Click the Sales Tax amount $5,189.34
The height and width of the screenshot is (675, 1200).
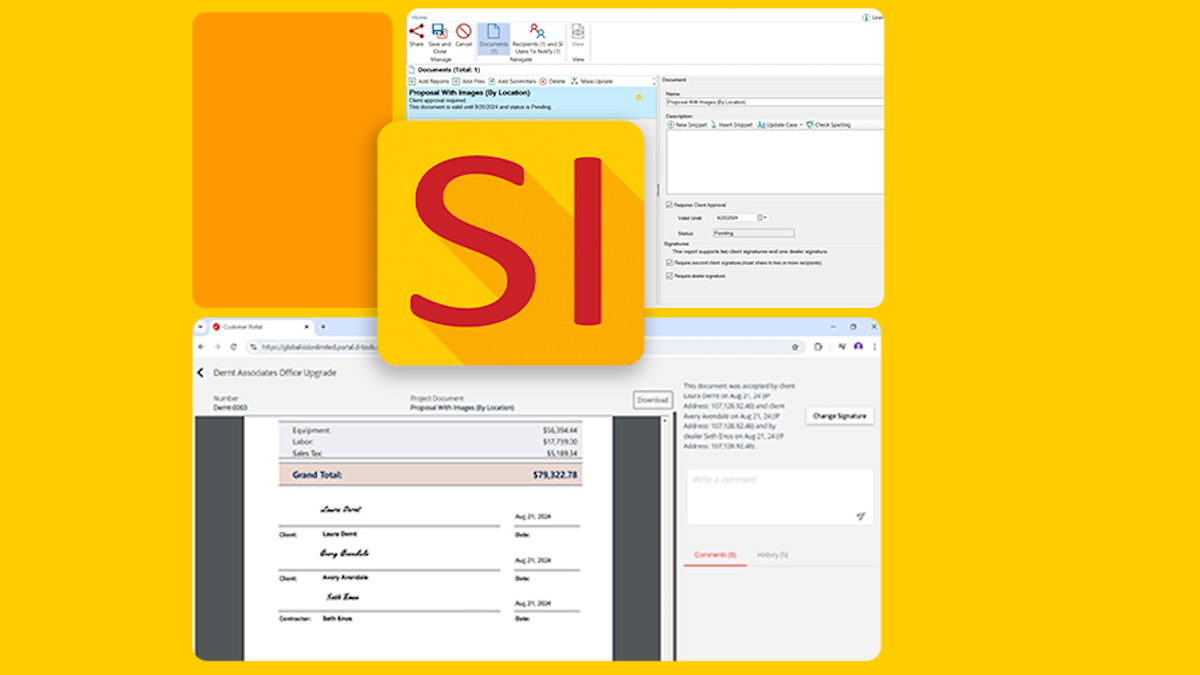561,453
